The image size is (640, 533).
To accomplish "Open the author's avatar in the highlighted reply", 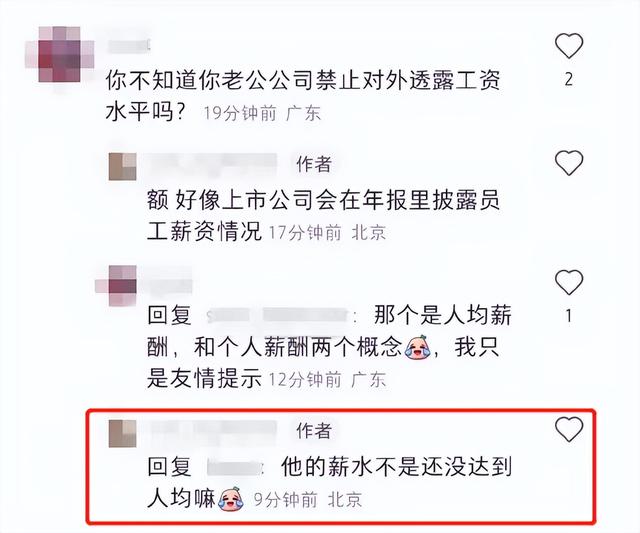I will pyautogui.click(x=122, y=433).
